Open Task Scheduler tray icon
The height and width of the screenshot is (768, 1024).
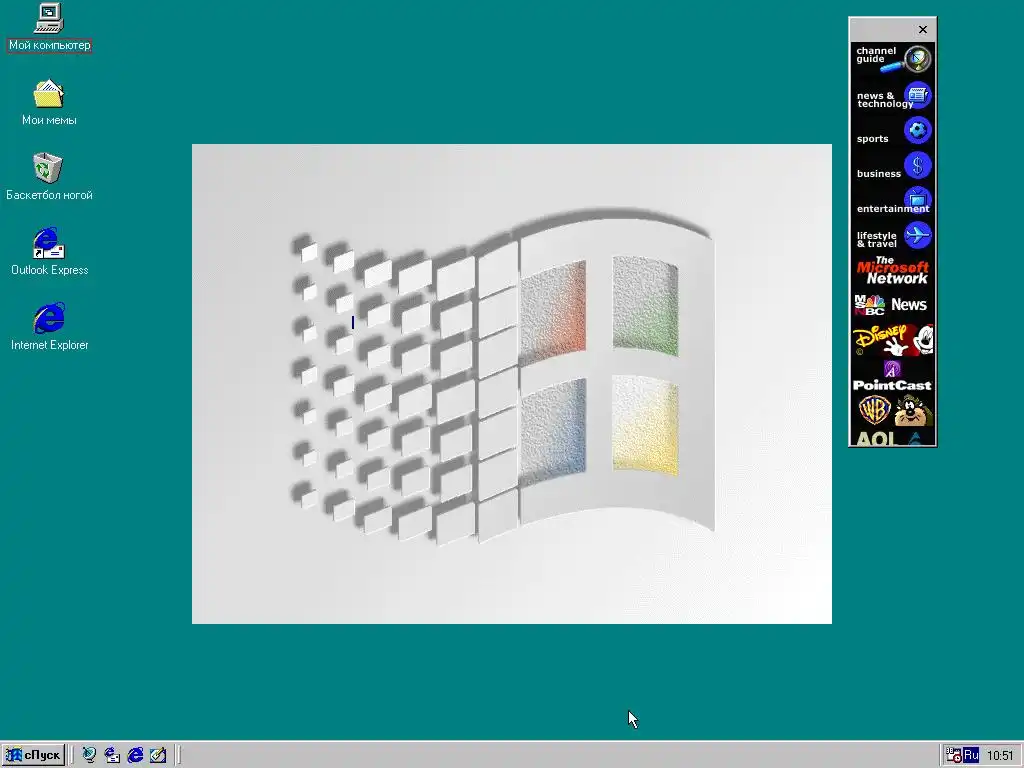pyautogui.click(x=953, y=756)
